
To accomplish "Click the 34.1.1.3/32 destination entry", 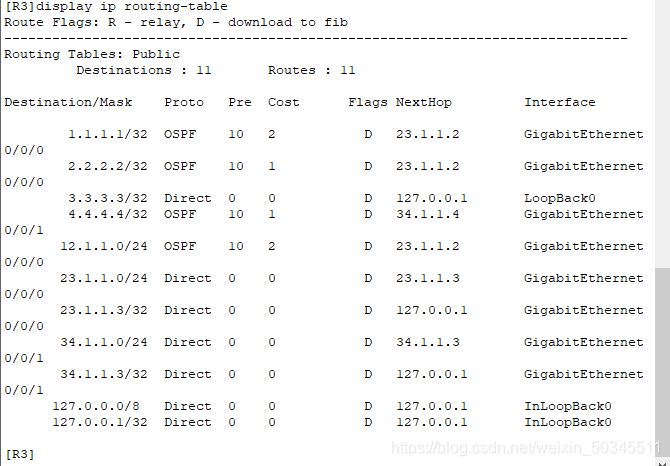I will click(104, 374).
